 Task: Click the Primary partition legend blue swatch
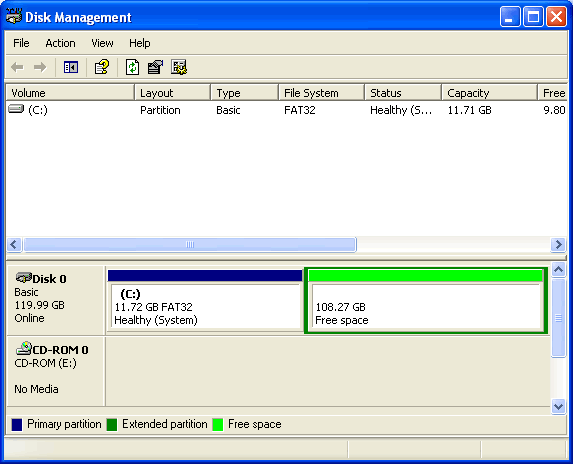click(x=17, y=425)
